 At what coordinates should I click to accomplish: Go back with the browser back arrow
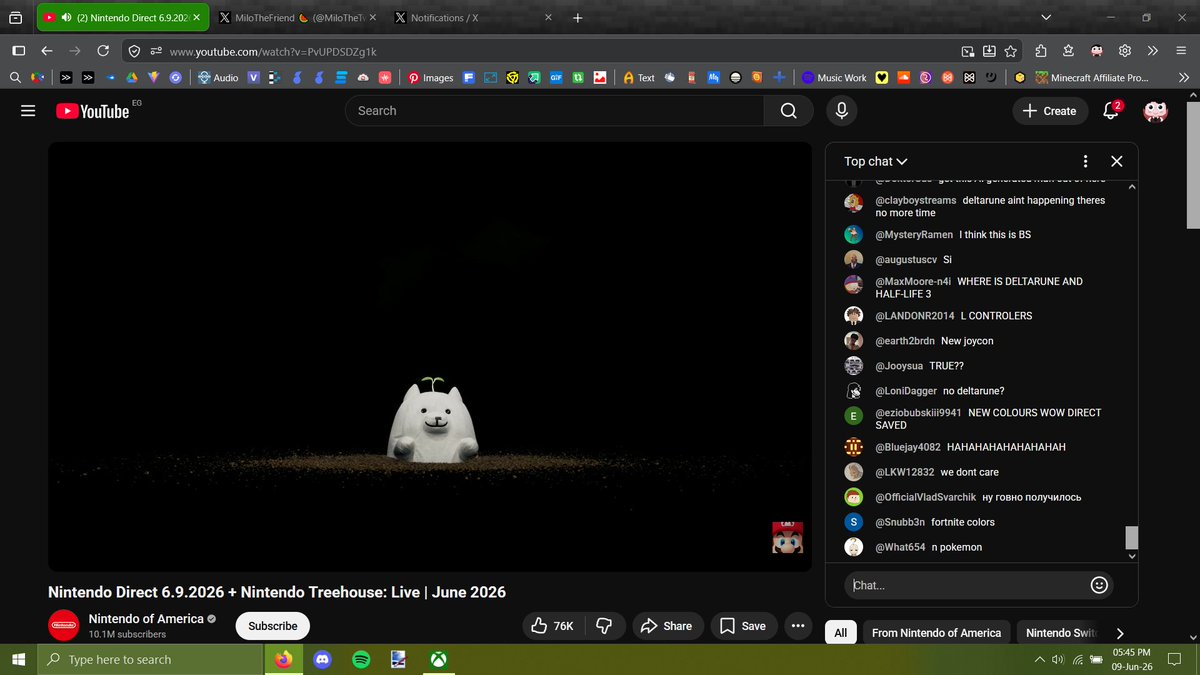point(46,51)
